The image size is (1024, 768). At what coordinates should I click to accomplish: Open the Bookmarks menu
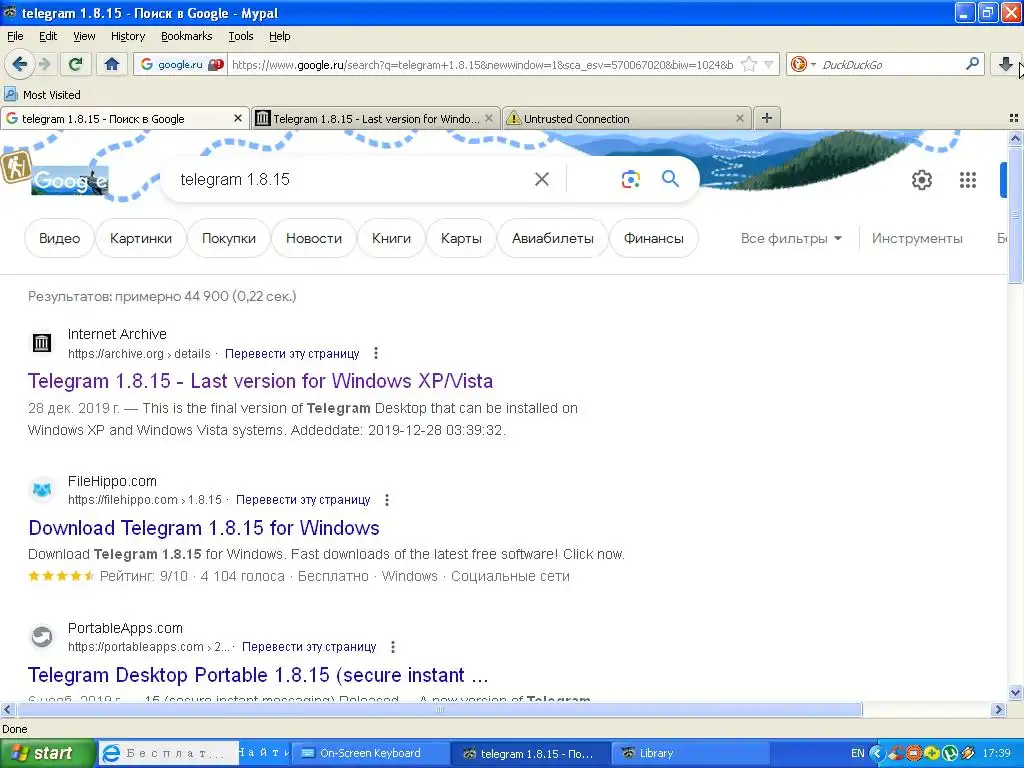coord(186,36)
